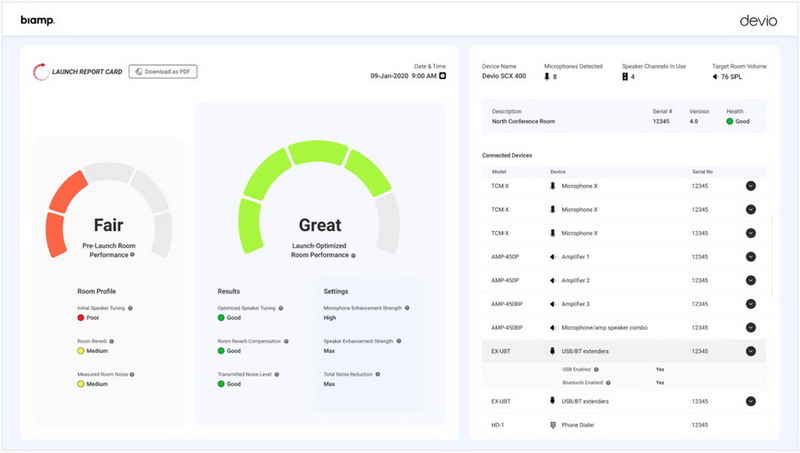Click the speaker icon under Speaker Channels In Use
The image size is (800, 453).
pyautogui.click(x=625, y=77)
